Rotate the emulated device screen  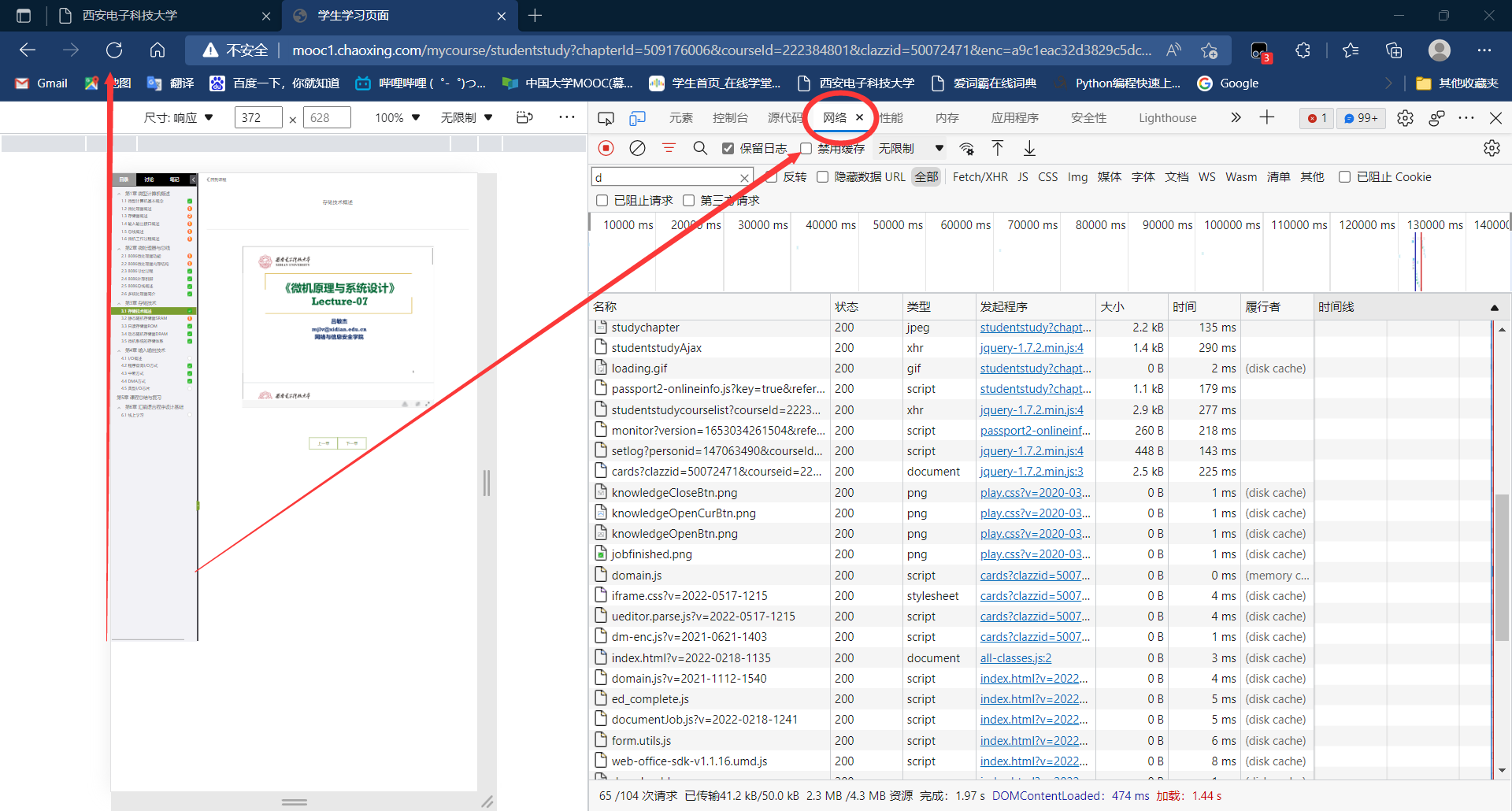pos(524,117)
